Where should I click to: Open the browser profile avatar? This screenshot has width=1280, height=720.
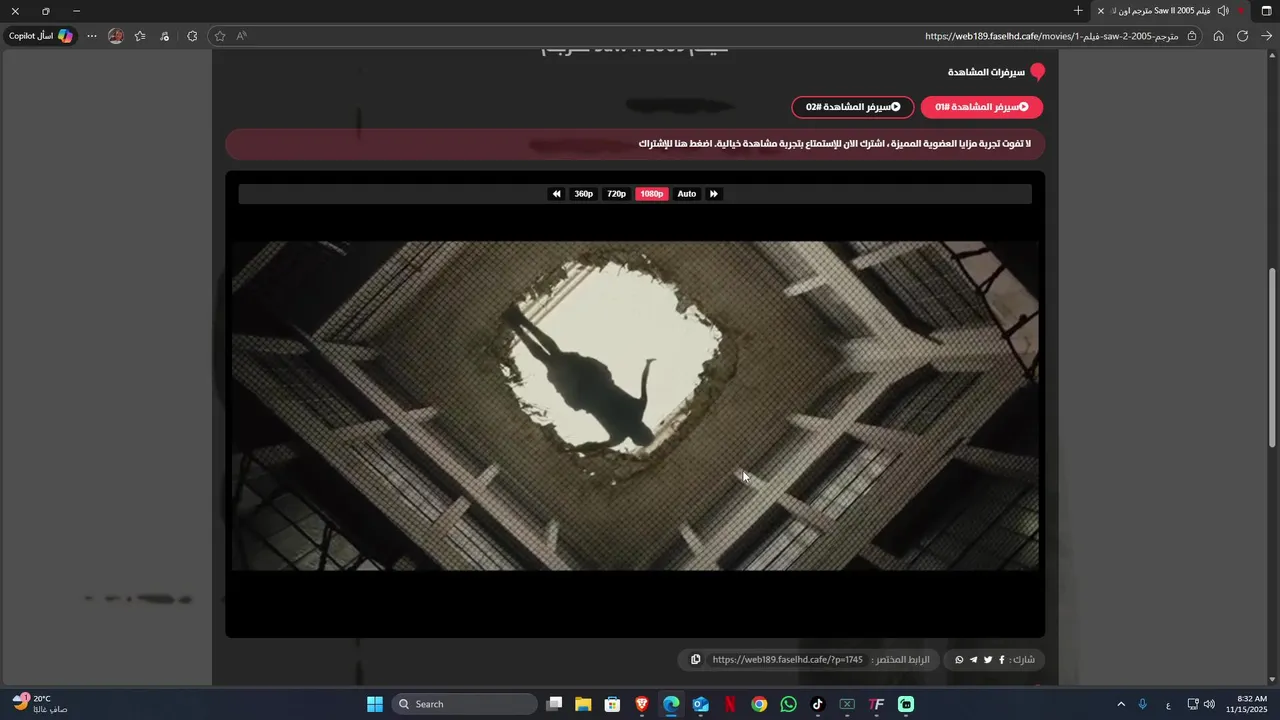tap(116, 36)
